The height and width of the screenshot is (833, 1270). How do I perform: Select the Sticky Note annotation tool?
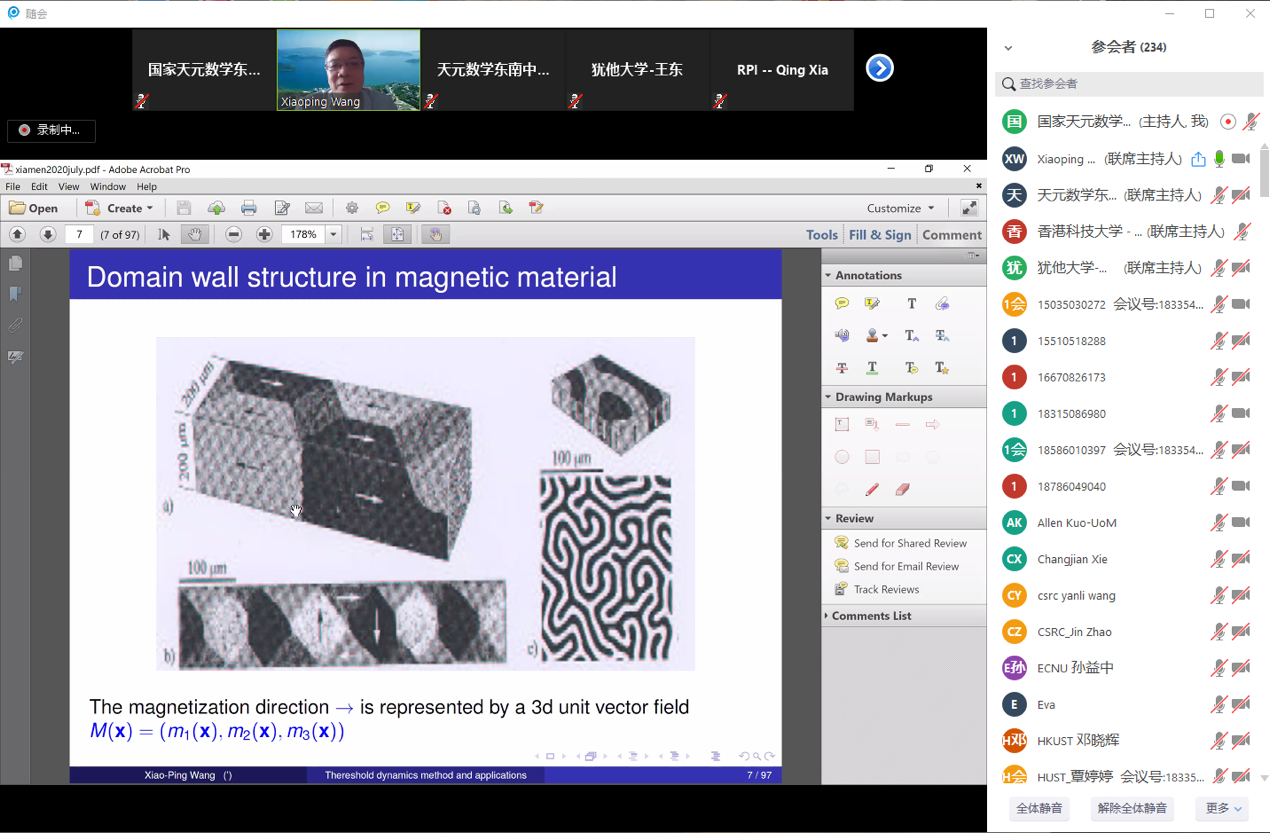pyautogui.click(x=842, y=304)
